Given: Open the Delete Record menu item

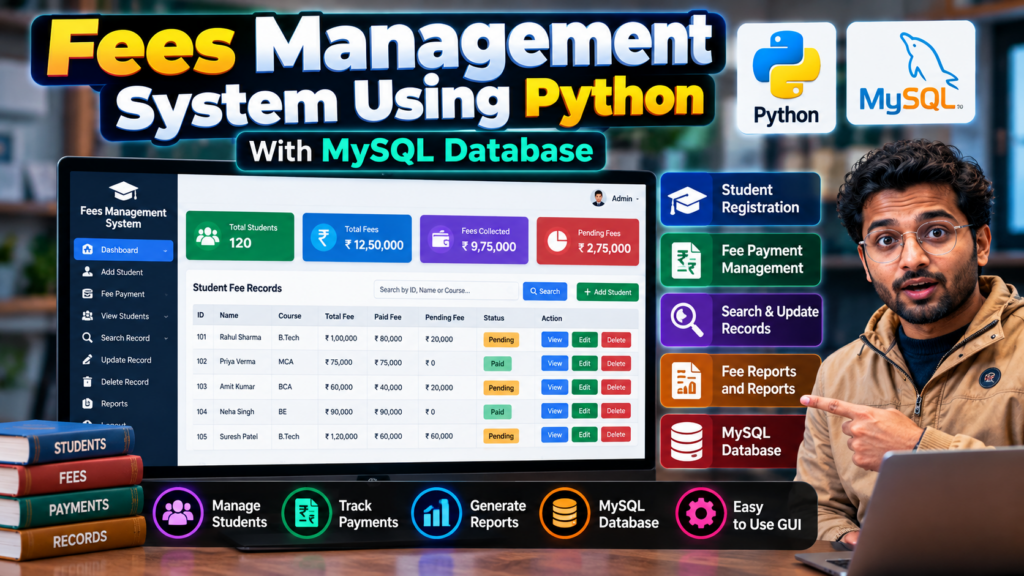Looking at the screenshot, I should [x=123, y=381].
